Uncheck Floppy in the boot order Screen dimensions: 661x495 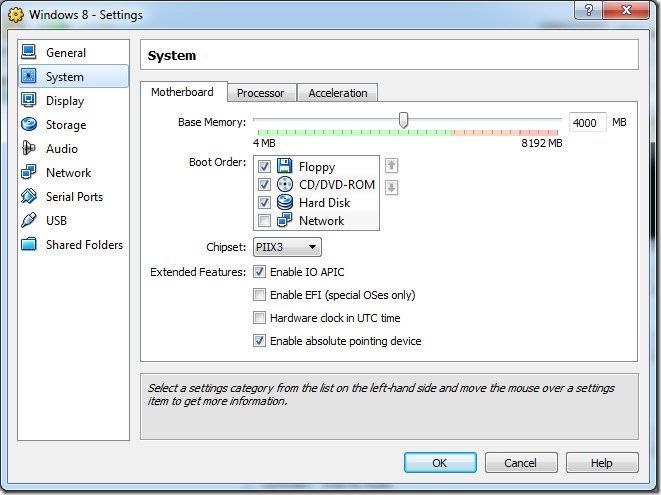point(264,167)
